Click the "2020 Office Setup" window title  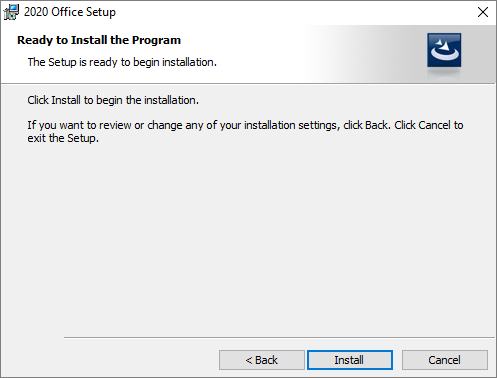point(70,12)
